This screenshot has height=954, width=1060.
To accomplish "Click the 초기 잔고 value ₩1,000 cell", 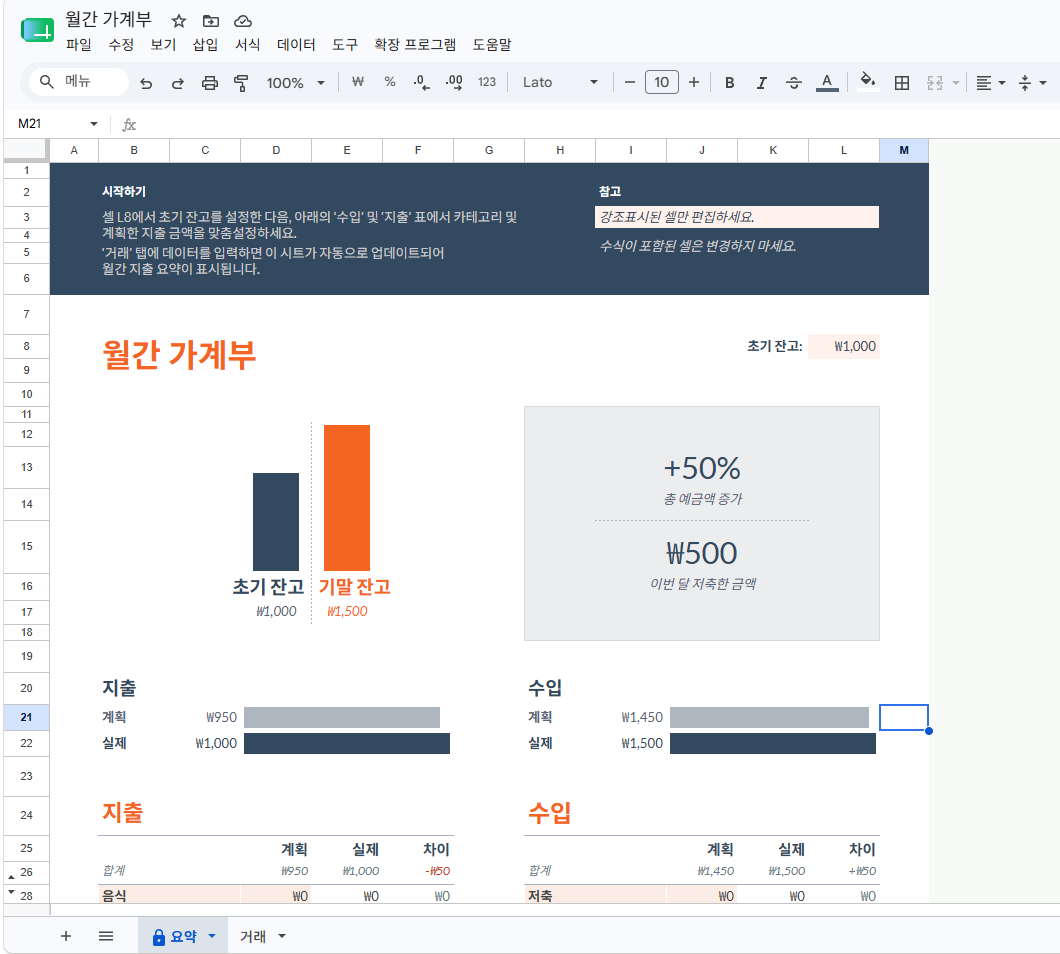I will click(844, 346).
